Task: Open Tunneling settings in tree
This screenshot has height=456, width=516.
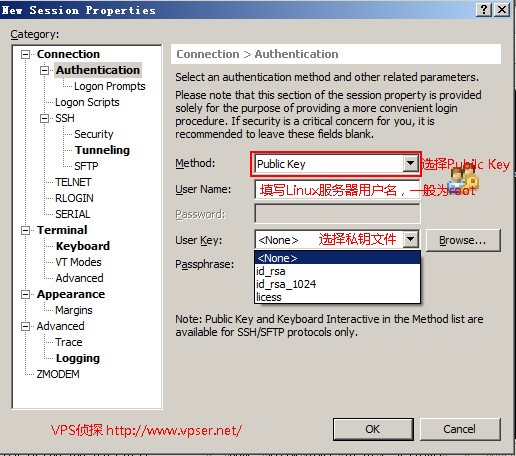Action: point(102,150)
